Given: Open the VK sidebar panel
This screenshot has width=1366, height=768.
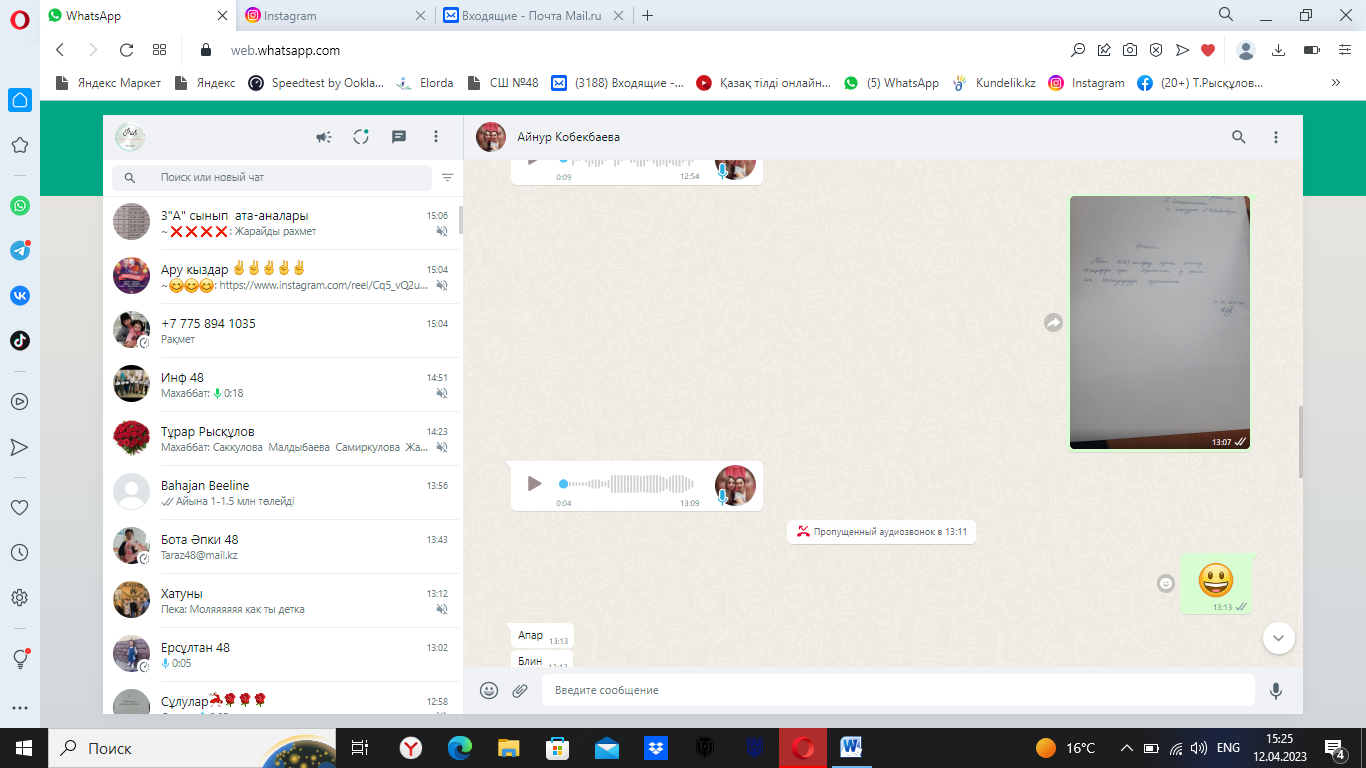Looking at the screenshot, I should [x=20, y=295].
